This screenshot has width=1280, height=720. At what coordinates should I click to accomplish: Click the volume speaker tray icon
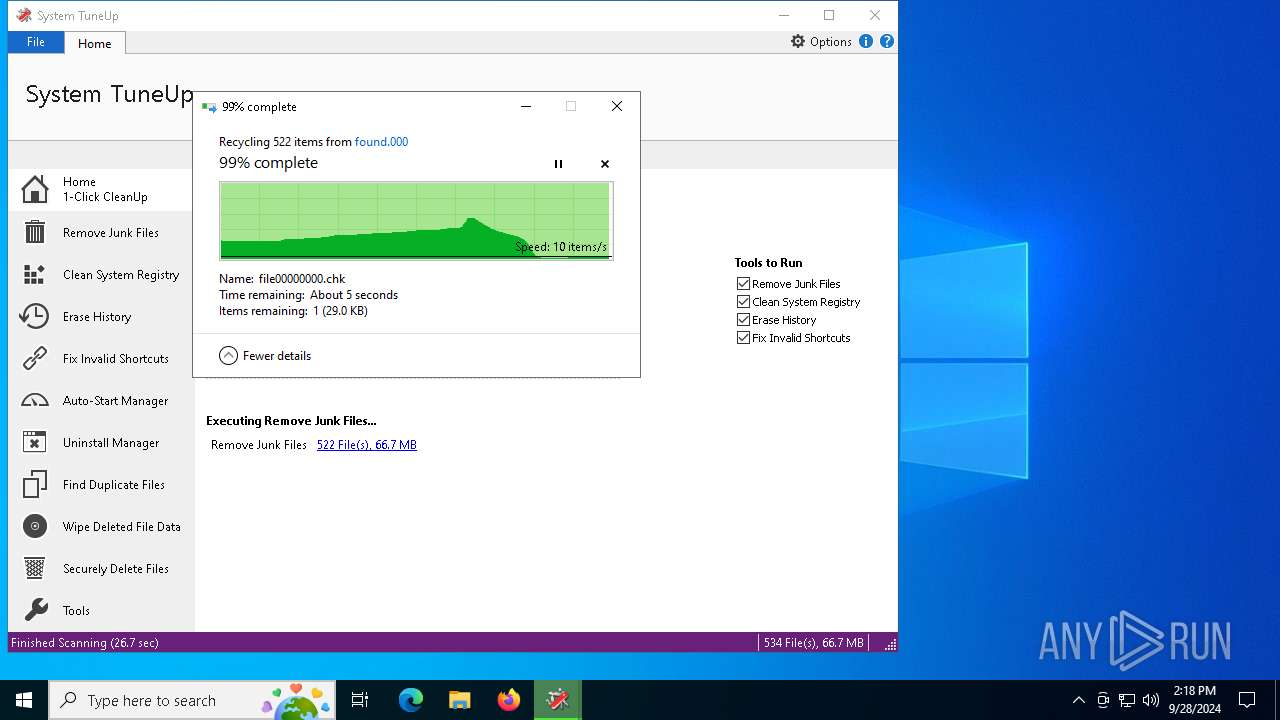click(x=1151, y=700)
